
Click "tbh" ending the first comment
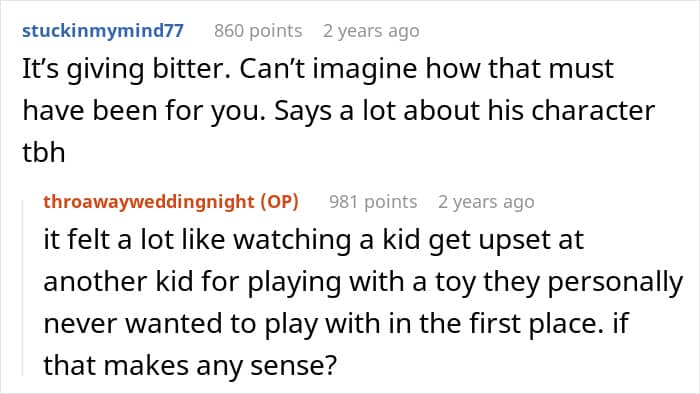[44, 153]
